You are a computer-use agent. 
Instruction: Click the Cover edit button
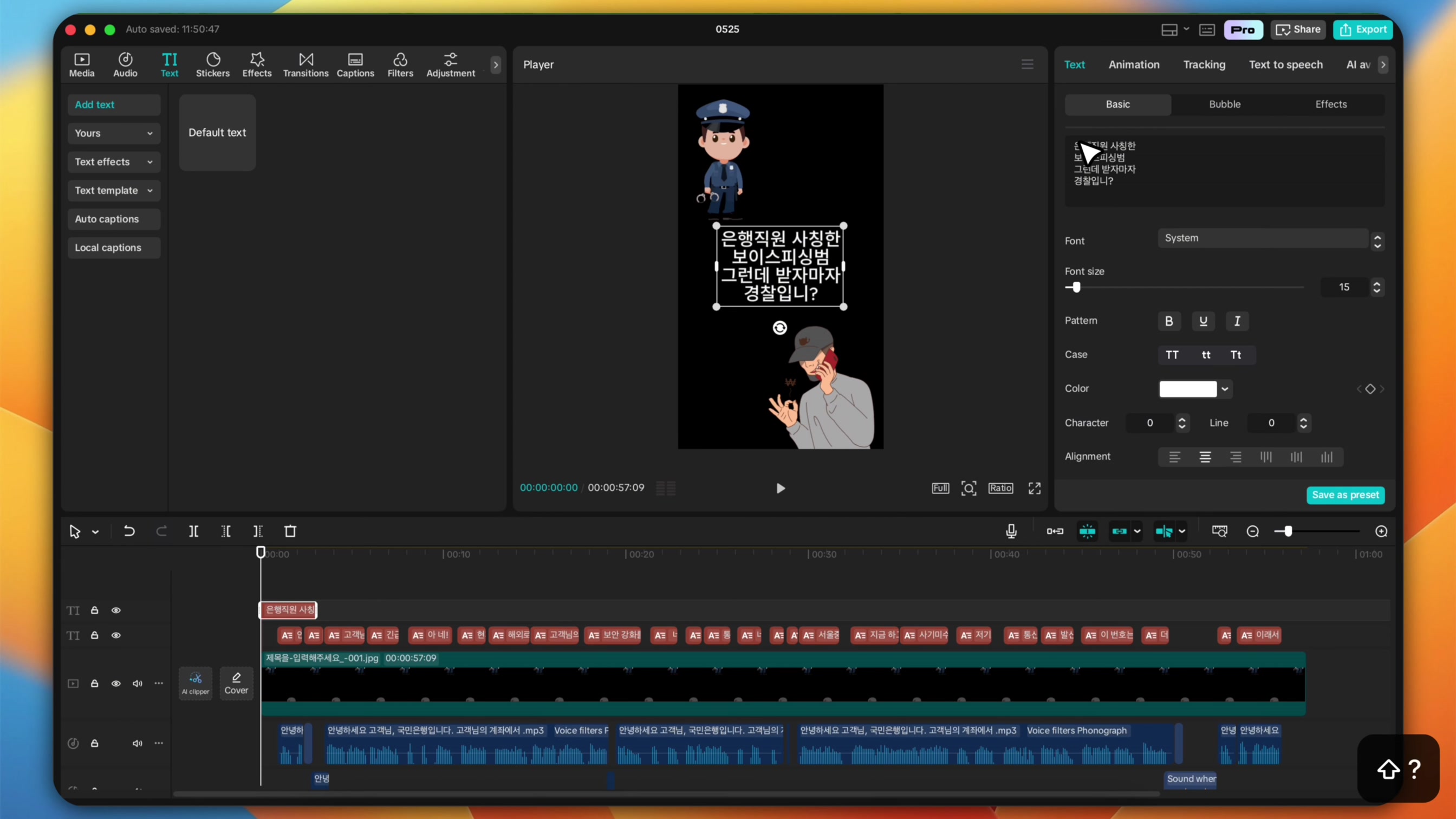point(236,684)
